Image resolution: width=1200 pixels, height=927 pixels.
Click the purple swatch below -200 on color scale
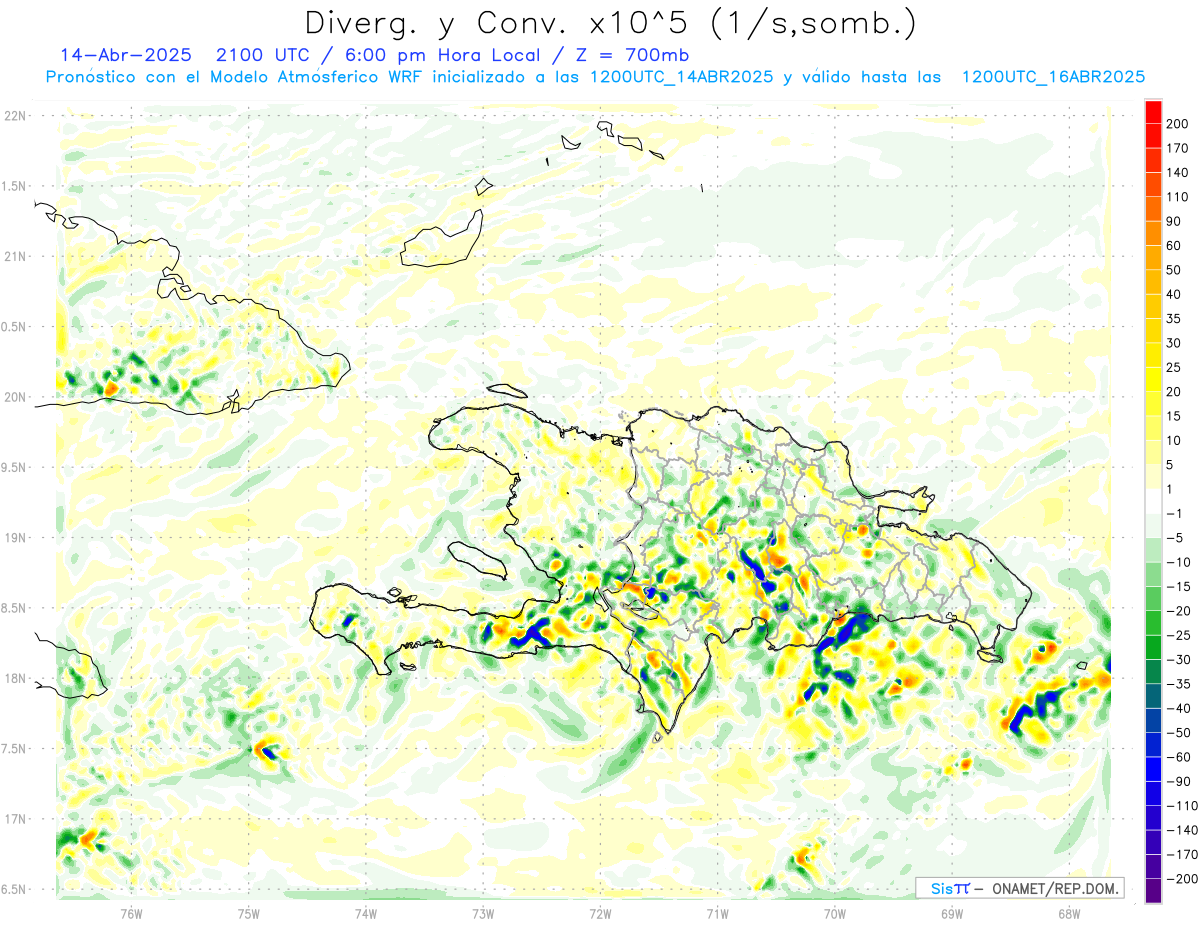[1153, 891]
